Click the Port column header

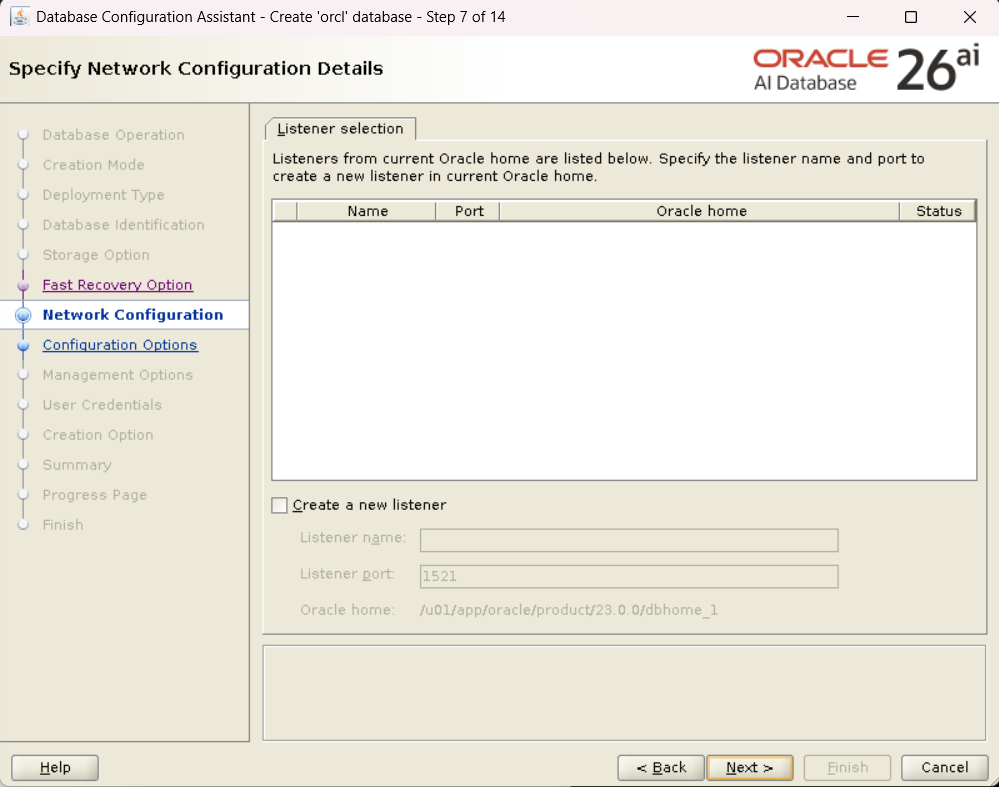click(x=468, y=211)
